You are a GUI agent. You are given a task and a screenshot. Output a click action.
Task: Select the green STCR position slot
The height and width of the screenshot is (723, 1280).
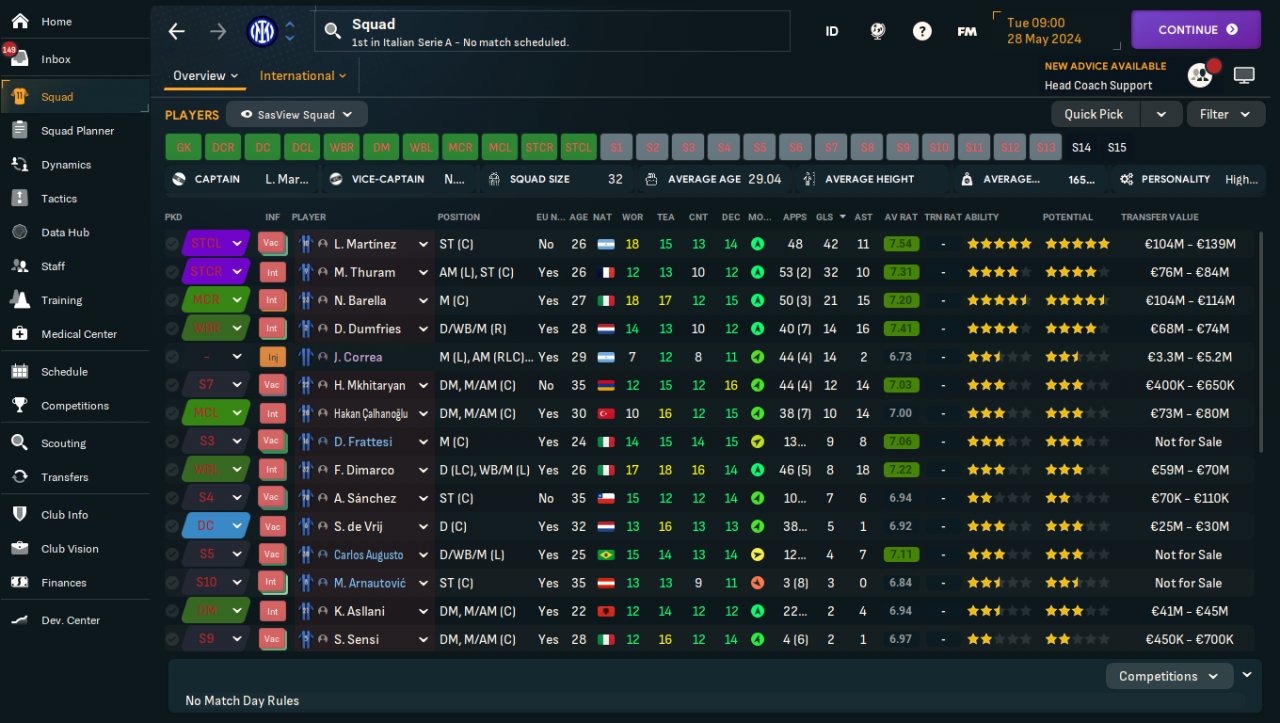pos(539,147)
